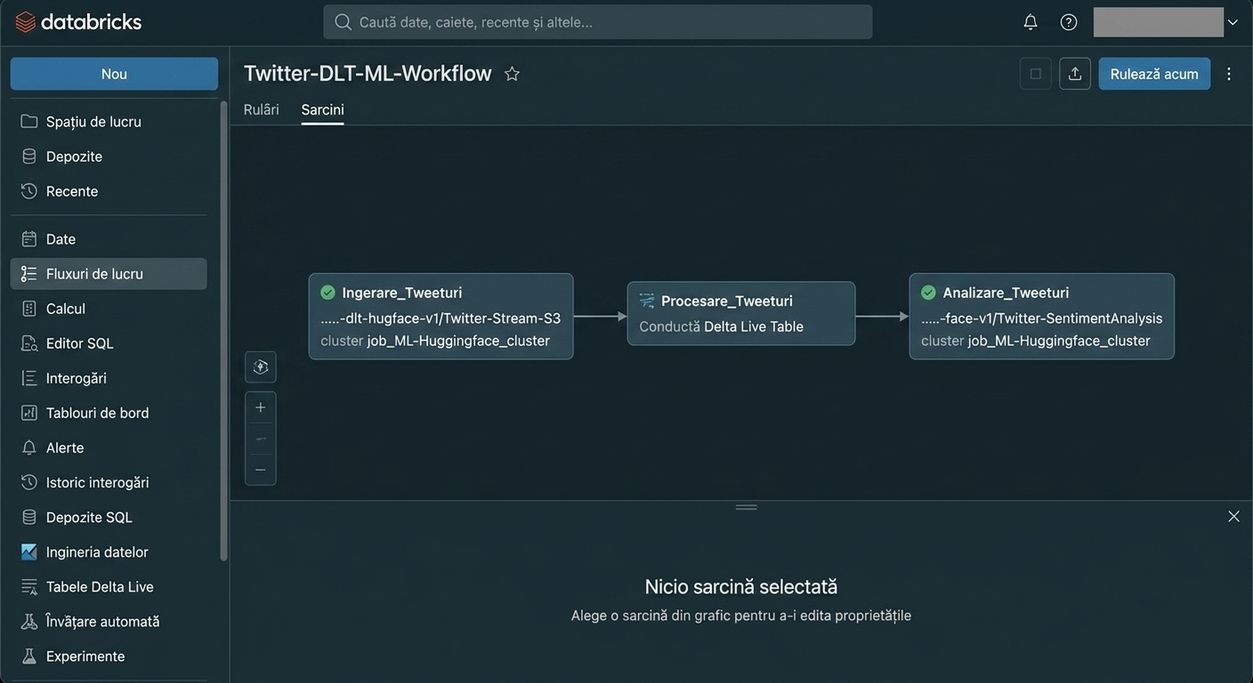
Task: Open the help question mark icon
Action: (1069, 21)
